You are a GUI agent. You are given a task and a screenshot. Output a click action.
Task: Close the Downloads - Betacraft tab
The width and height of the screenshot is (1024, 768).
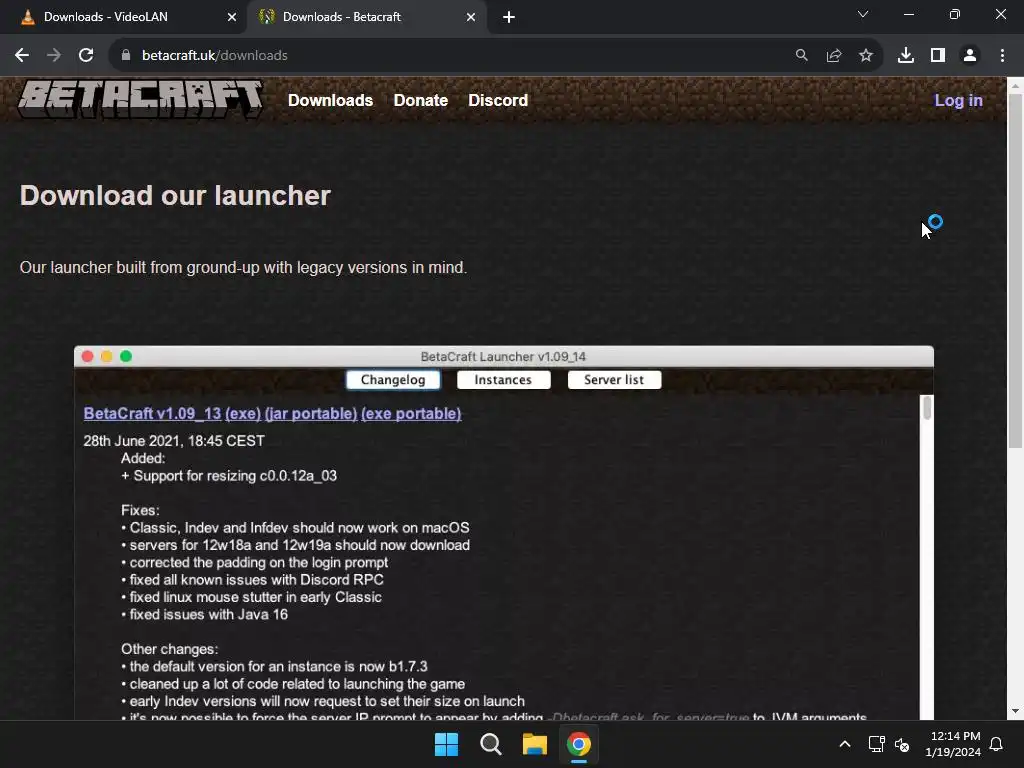[471, 17]
